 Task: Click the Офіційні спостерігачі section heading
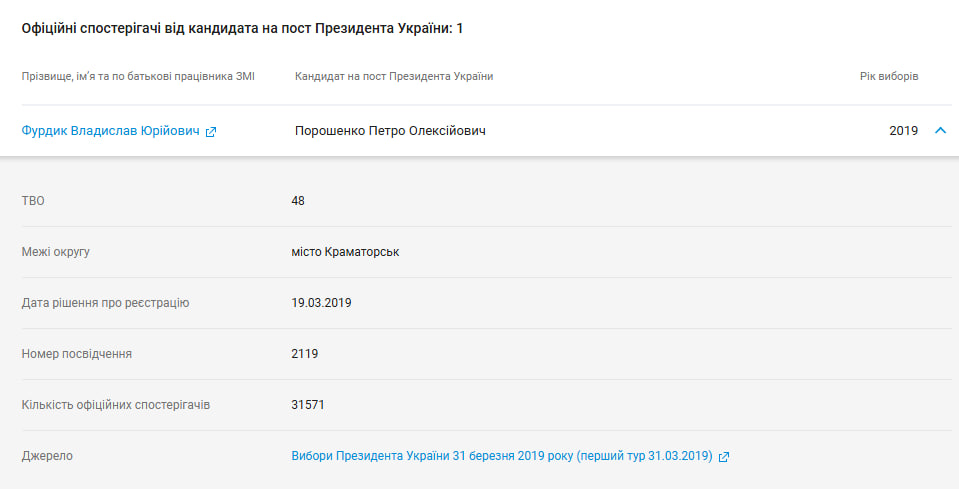point(242,29)
